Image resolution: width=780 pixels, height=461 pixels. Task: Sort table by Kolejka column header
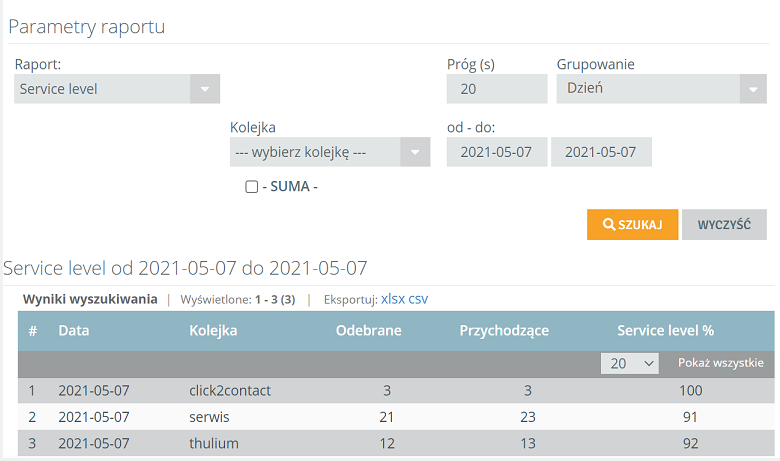213,331
